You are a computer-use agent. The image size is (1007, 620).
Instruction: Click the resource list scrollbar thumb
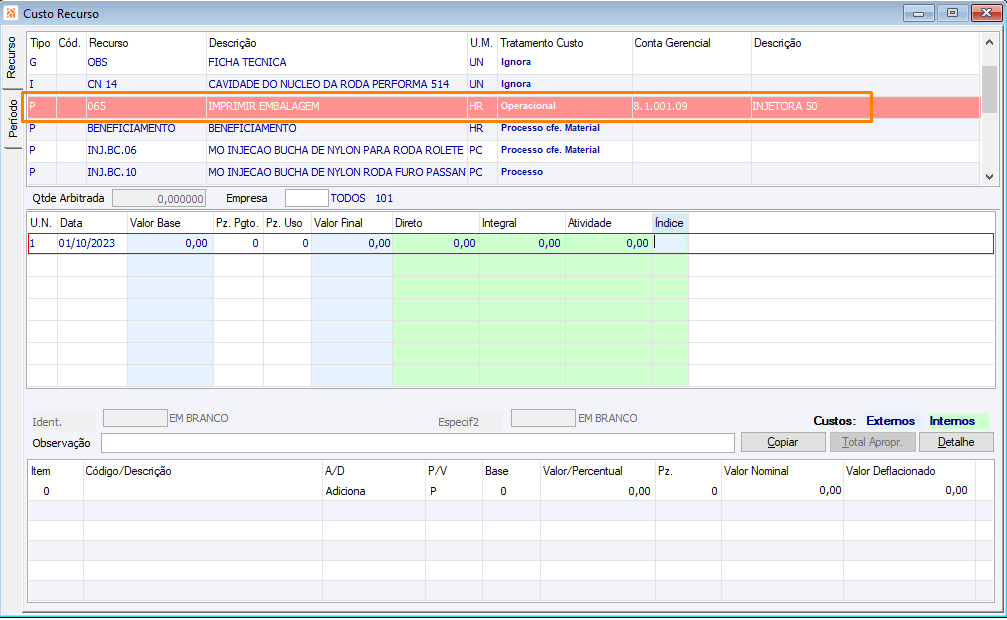(989, 89)
